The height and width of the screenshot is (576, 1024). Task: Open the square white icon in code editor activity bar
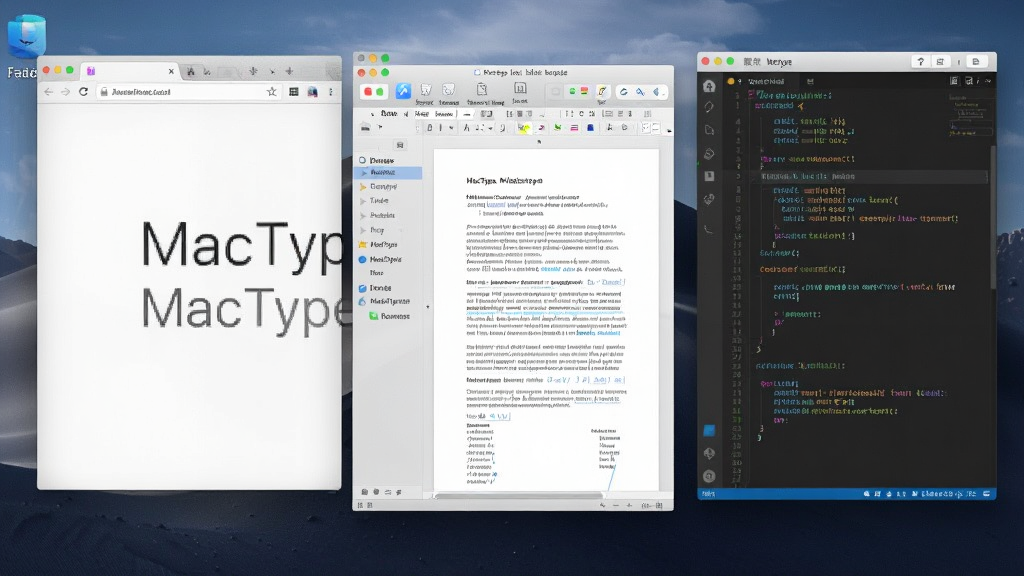(x=709, y=176)
